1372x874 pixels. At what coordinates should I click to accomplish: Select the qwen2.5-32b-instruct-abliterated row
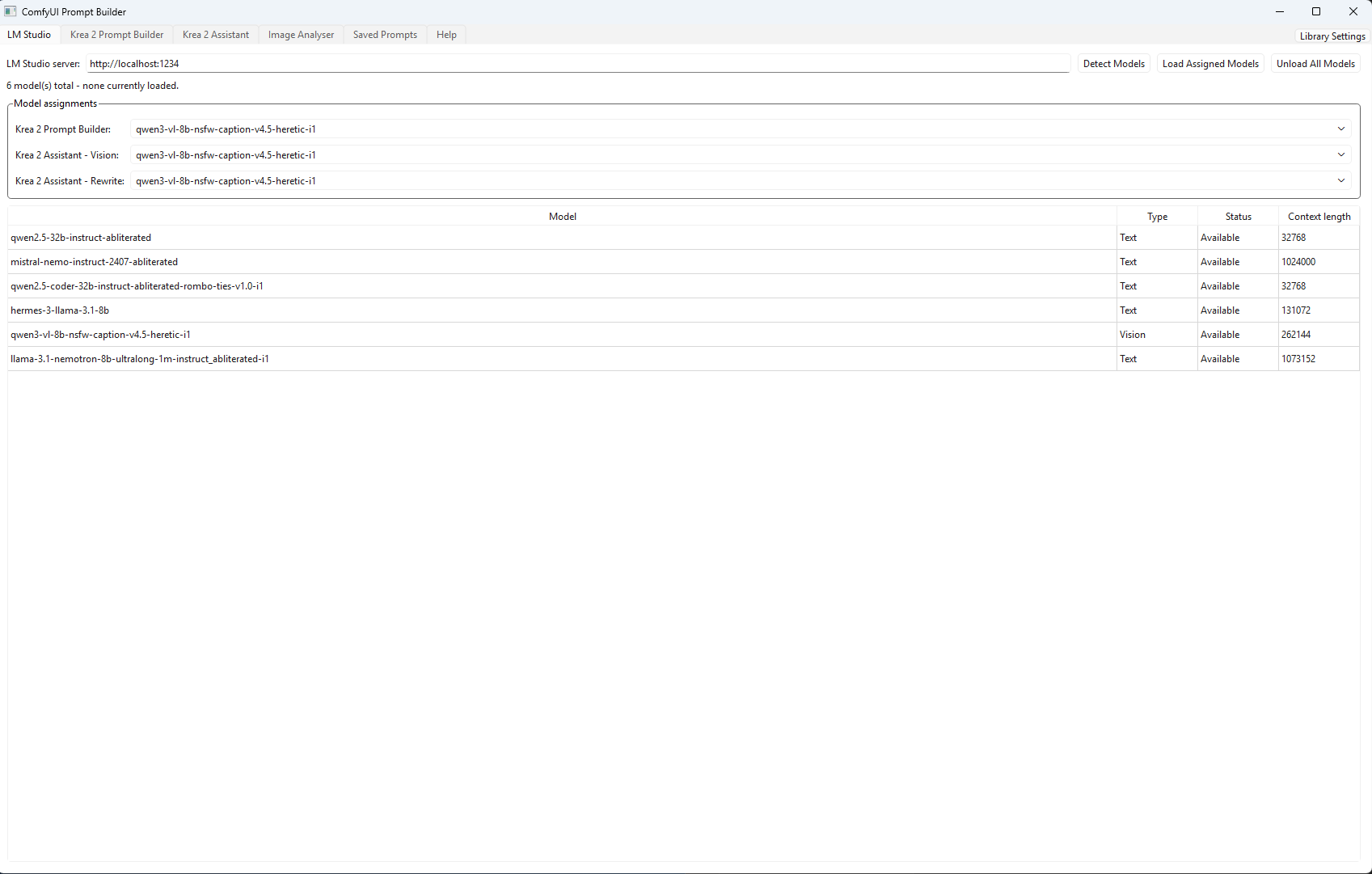(x=683, y=238)
